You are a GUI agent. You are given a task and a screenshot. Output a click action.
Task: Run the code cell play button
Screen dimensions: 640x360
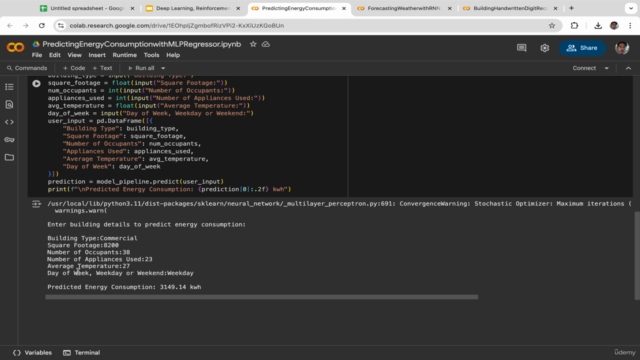click(36, 83)
